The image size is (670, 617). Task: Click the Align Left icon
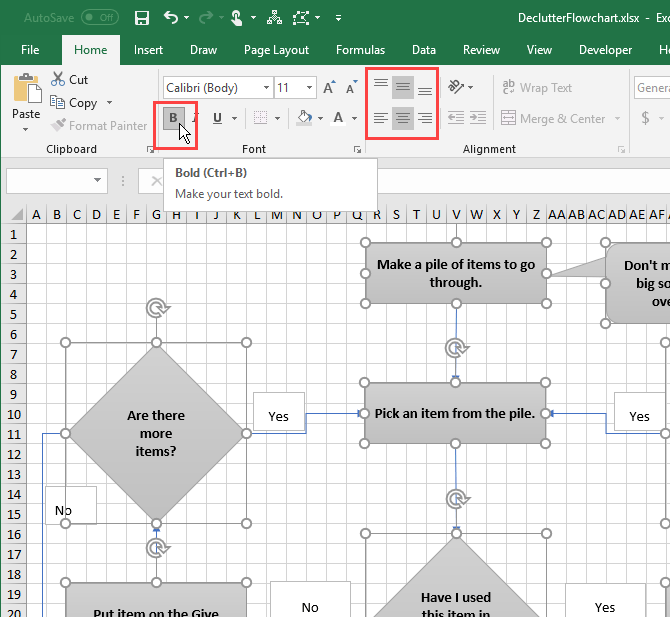pyautogui.click(x=381, y=118)
